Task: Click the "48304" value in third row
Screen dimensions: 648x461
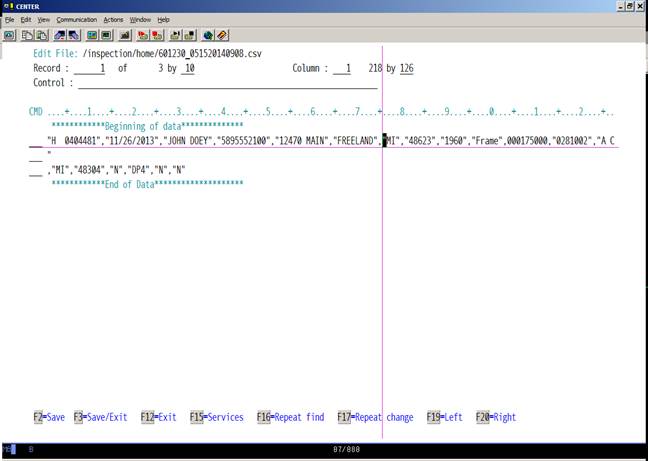Action: pos(87,170)
